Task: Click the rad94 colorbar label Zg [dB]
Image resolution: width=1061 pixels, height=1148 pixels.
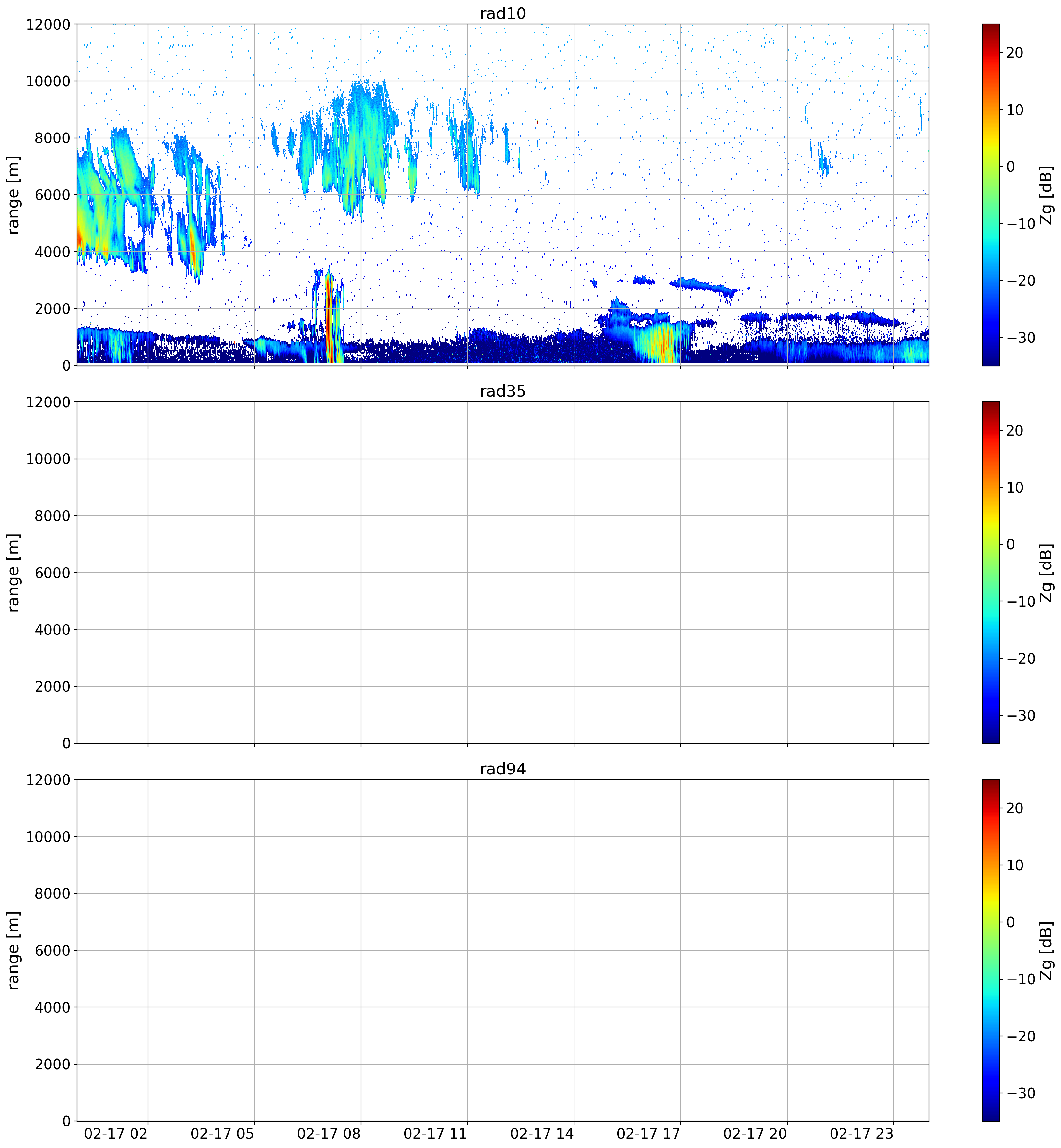Action: click(x=1047, y=950)
